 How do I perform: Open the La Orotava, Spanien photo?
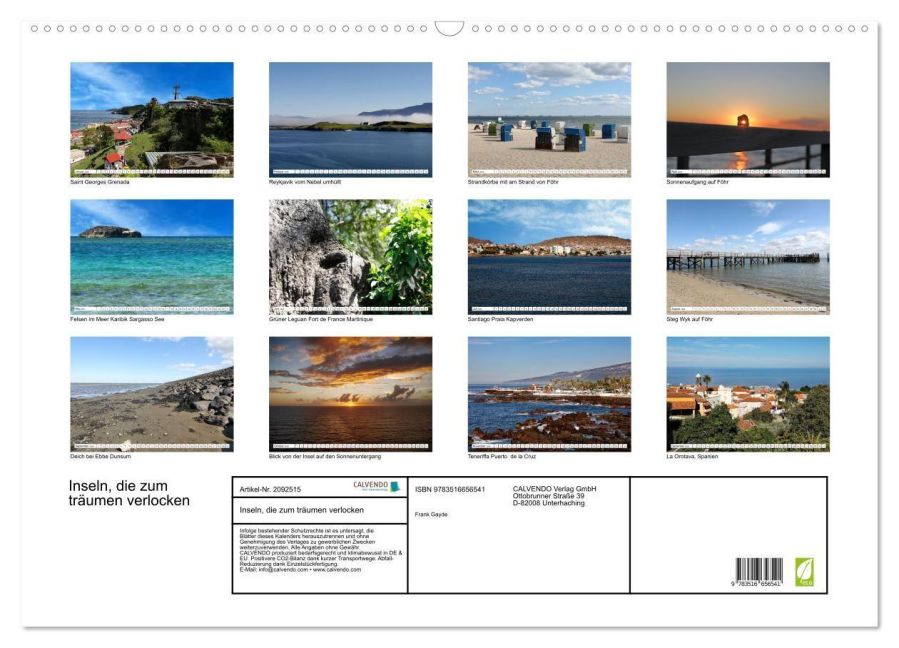747,393
